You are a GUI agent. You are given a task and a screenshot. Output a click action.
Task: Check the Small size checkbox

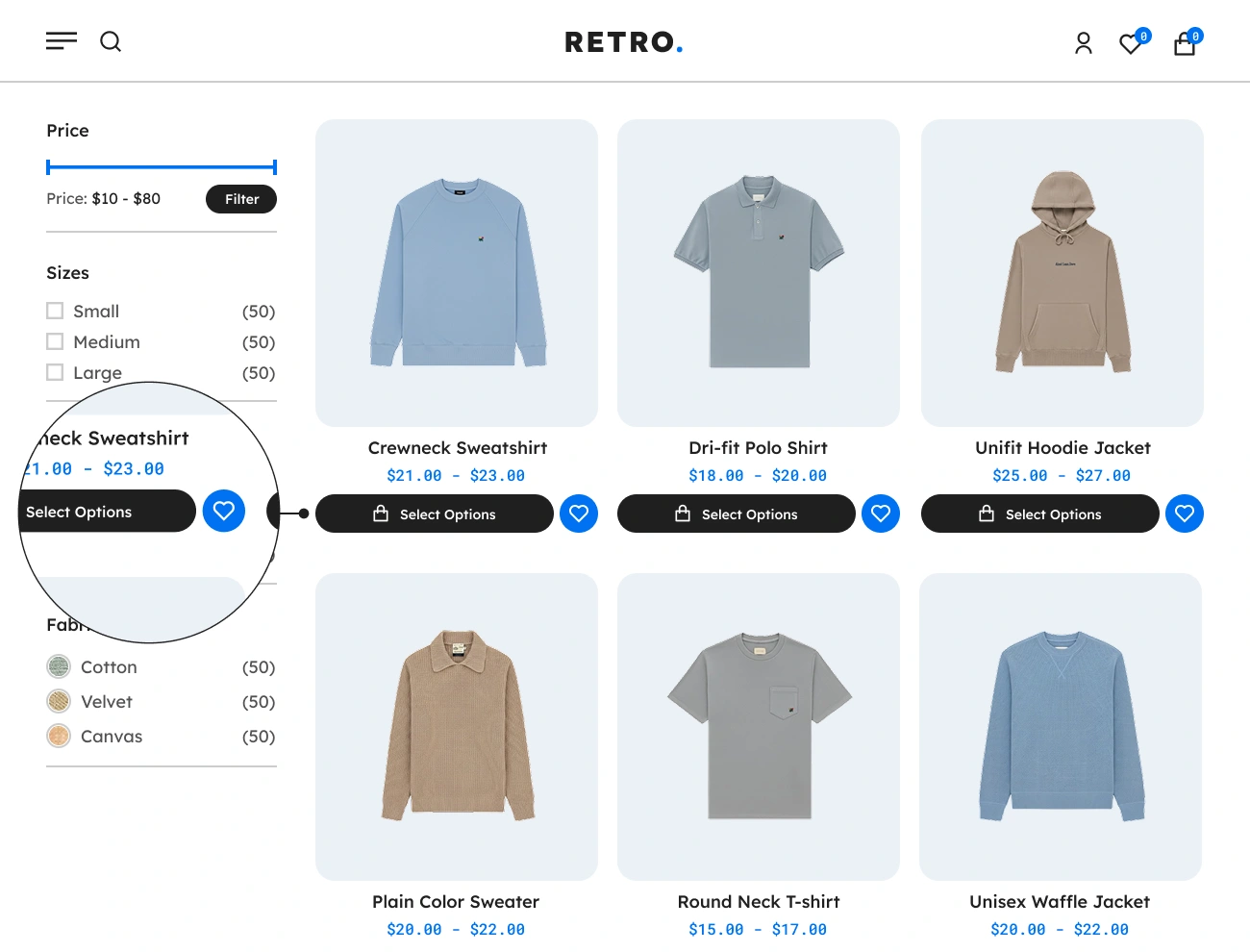coord(55,311)
